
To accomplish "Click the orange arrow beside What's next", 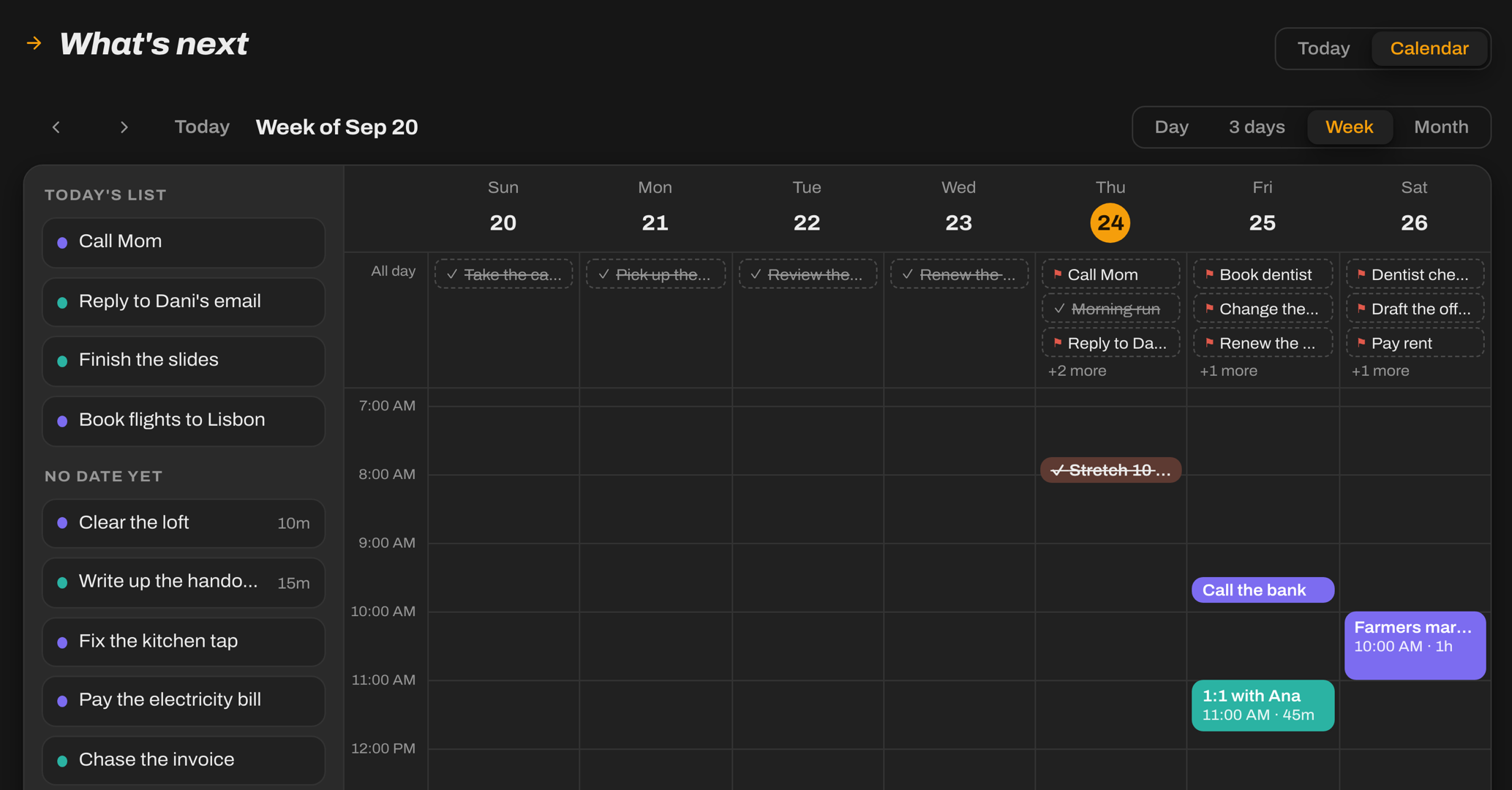I will click(x=34, y=43).
